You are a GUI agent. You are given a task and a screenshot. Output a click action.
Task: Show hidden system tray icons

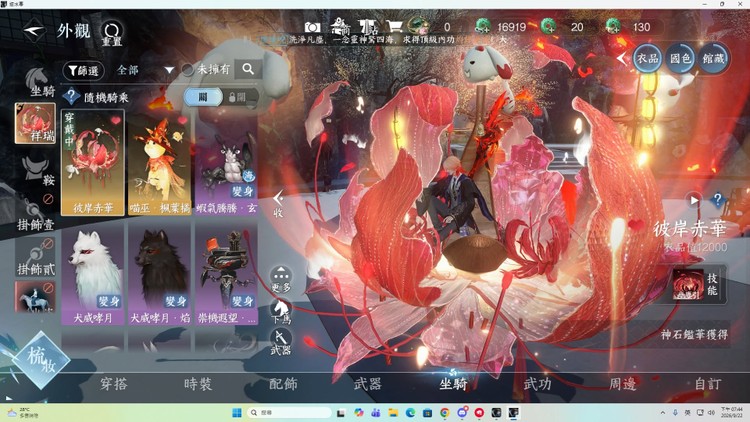click(x=662, y=412)
